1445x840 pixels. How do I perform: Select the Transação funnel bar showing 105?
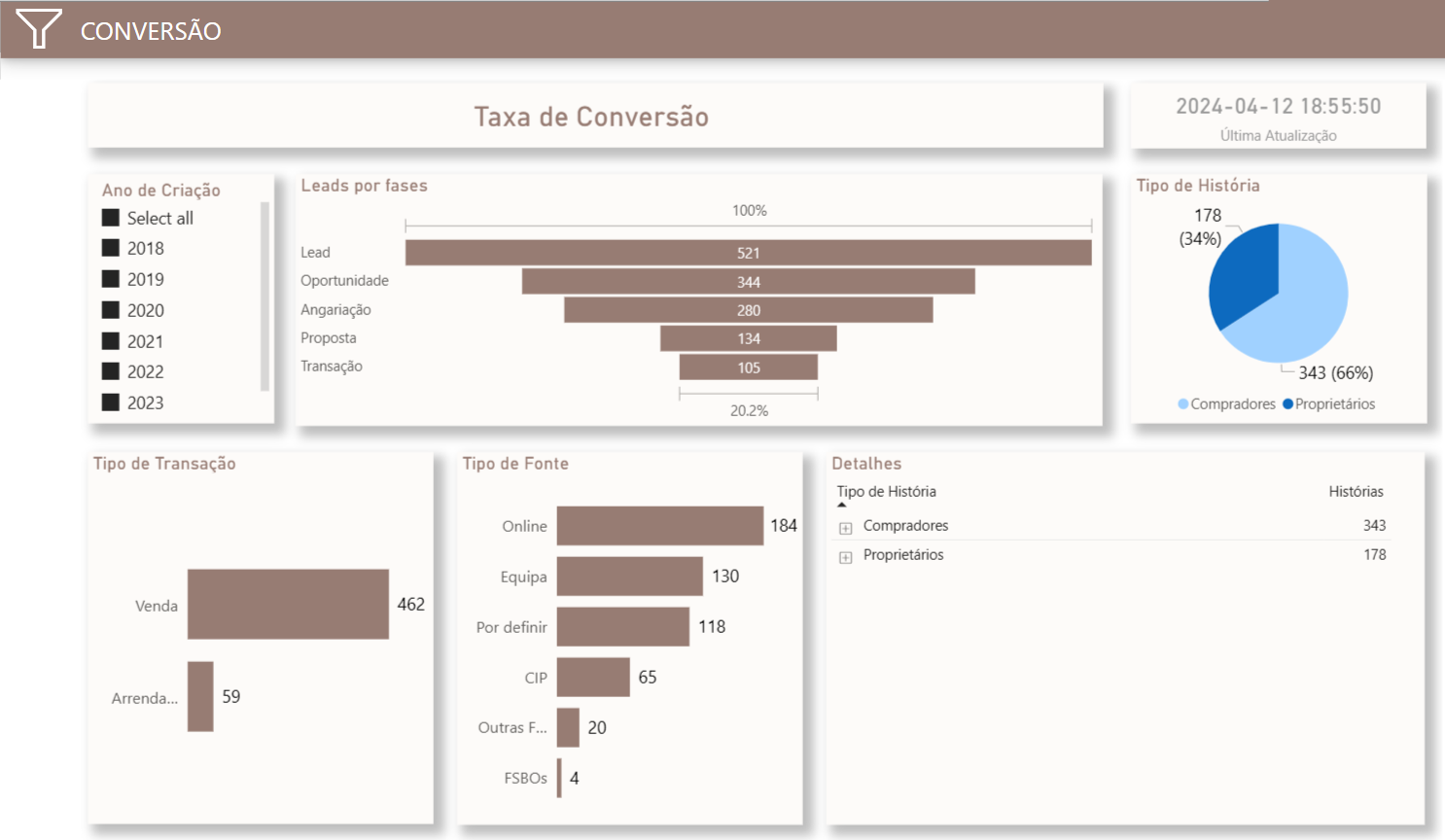coord(748,367)
